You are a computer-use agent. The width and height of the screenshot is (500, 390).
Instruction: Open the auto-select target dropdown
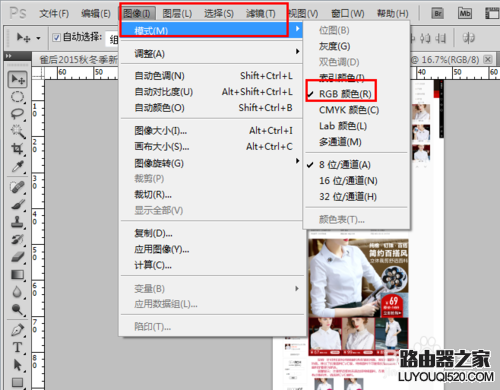click(113, 39)
